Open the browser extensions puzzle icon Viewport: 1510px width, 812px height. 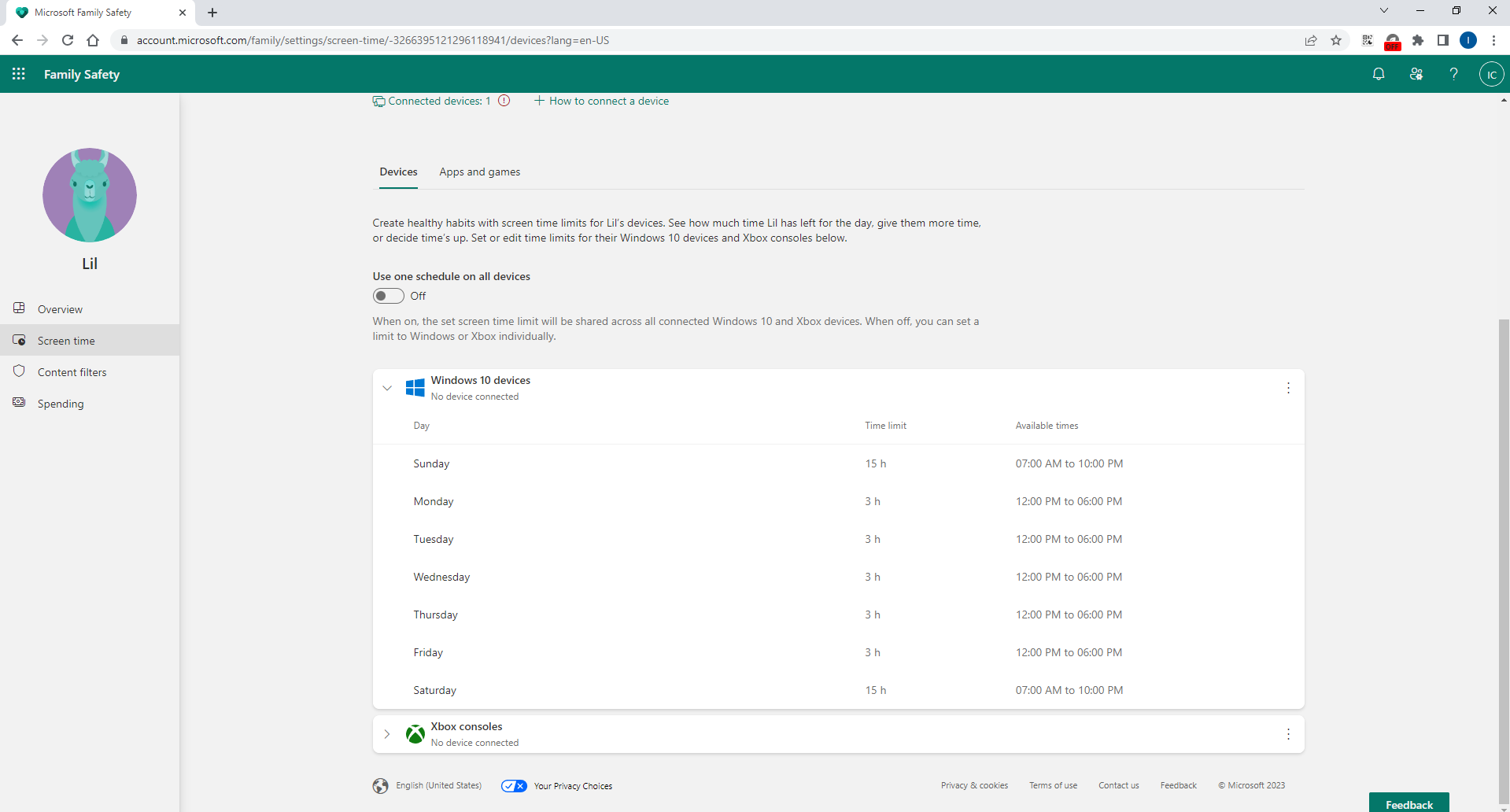click(1418, 40)
